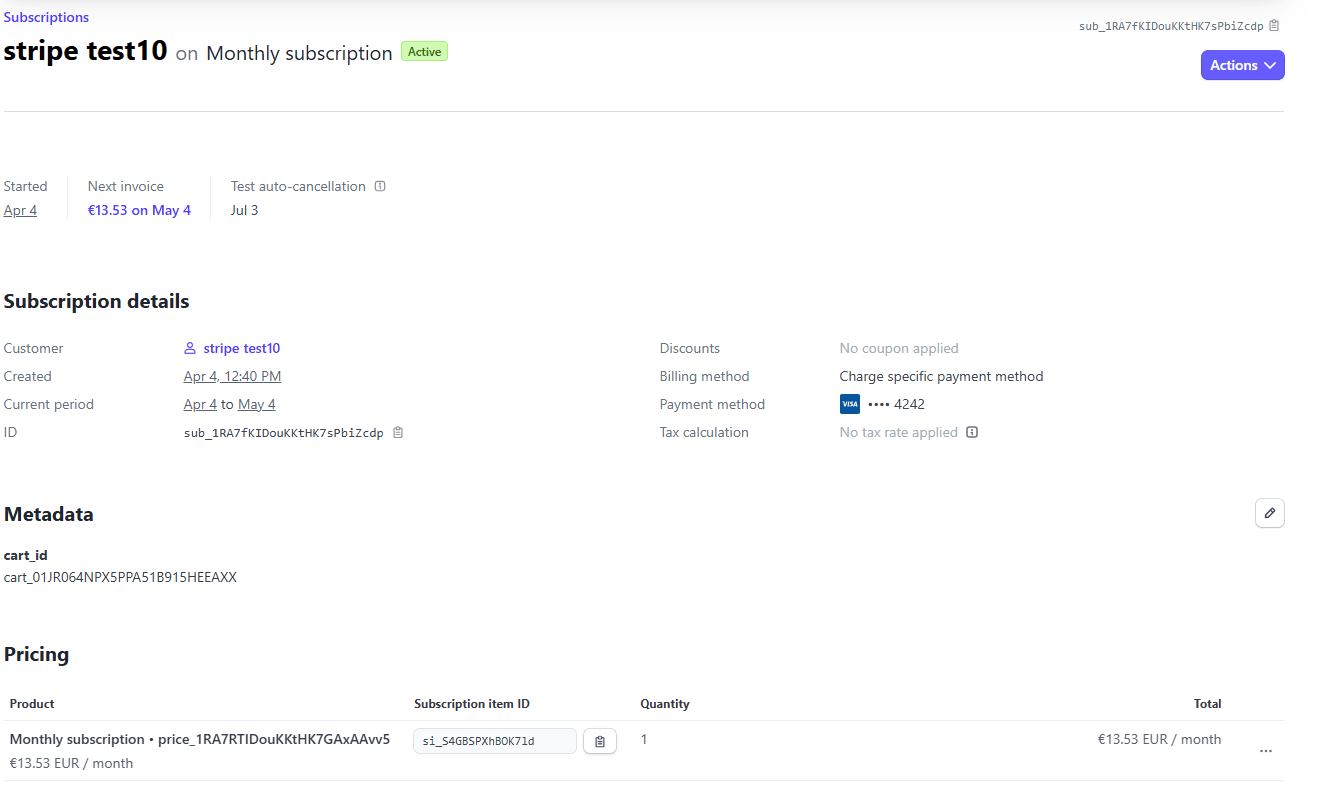Open the Subscriptions breadcrumb

tap(46, 16)
